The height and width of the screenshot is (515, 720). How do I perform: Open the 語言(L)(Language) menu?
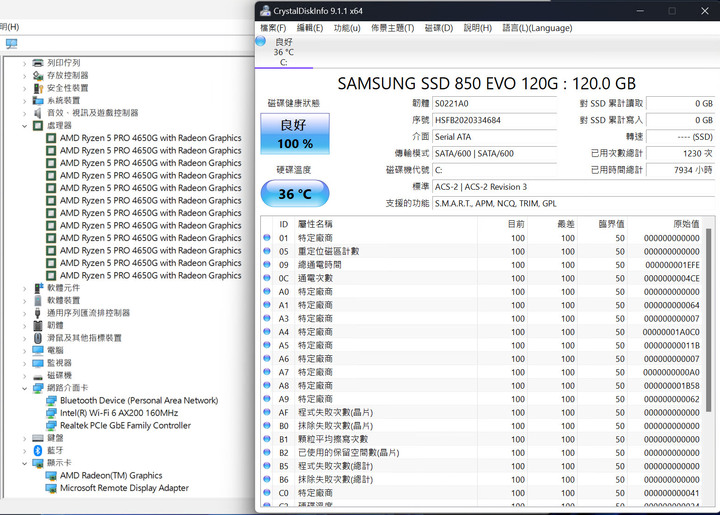click(x=537, y=28)
